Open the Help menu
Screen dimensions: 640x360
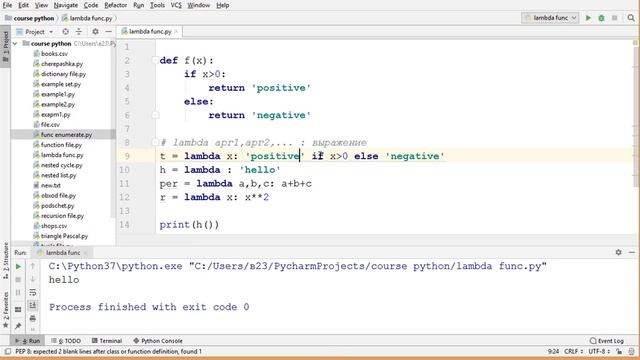(x=222, y=5)
